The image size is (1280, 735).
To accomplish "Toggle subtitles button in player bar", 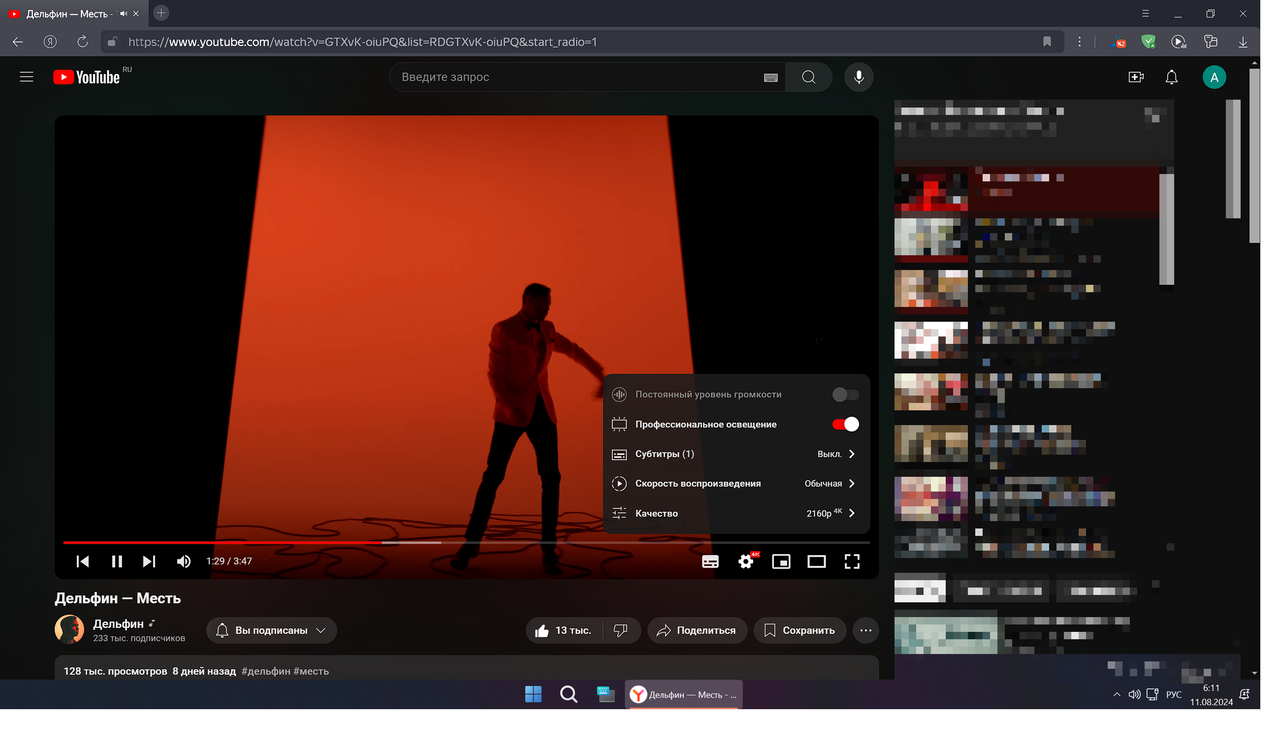I will pyautogui.click(x=710, y=562).
